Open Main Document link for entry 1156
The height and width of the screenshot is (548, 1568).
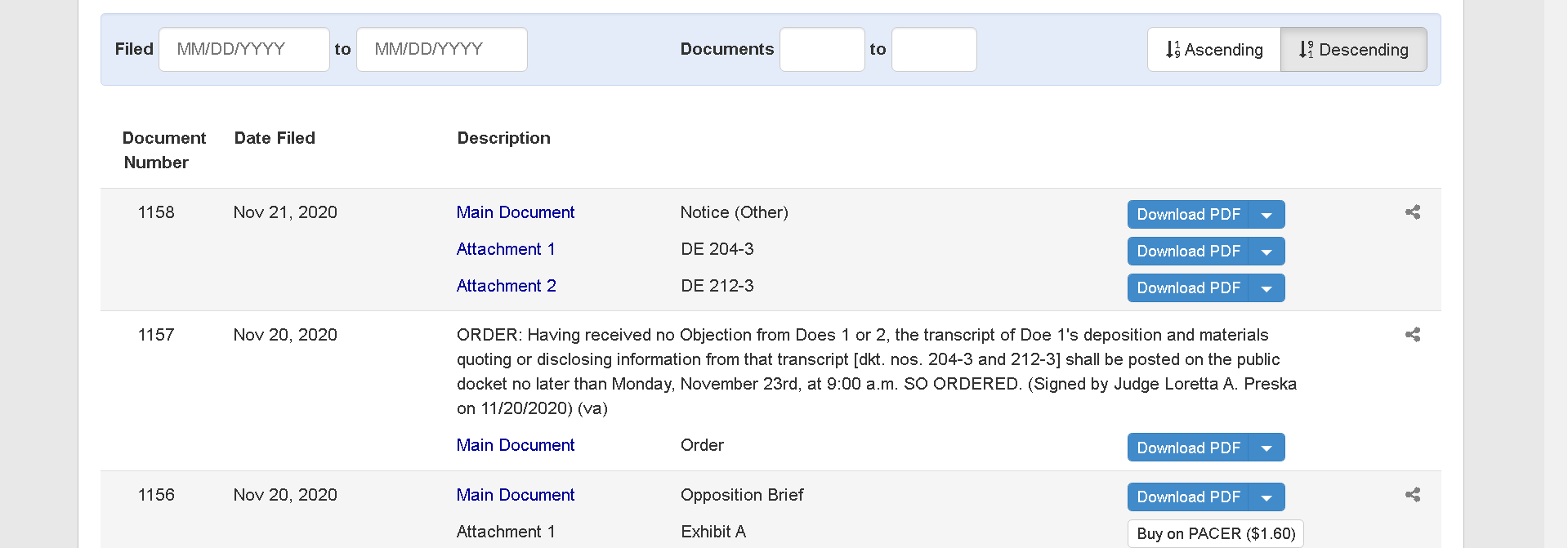pos(516,495)
